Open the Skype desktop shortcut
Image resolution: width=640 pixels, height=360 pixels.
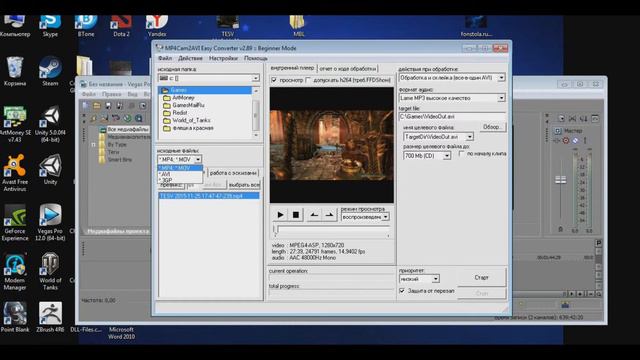pyautogui.click(x=50, y=26)
